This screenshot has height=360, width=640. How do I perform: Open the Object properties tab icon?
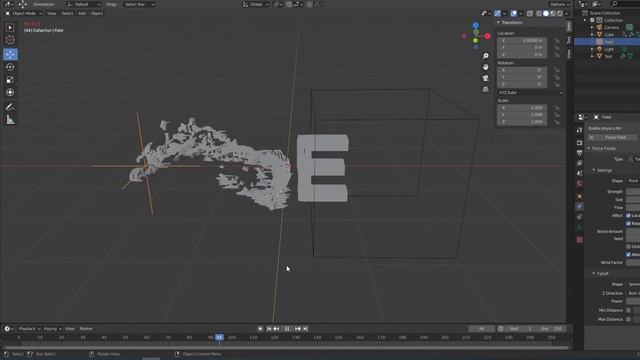(x=579, y=196)
